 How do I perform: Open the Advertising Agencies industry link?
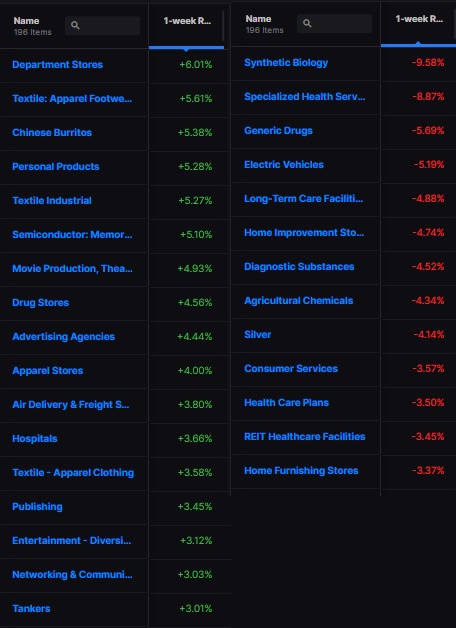(x=63, y=336)
